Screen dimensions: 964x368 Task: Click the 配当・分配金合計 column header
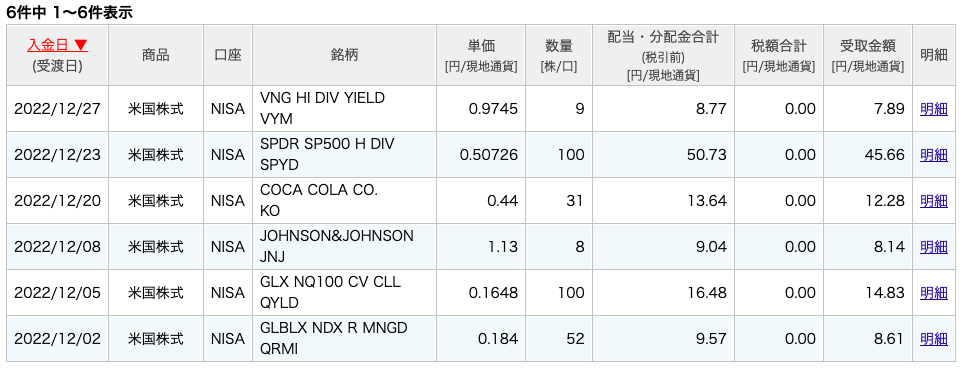pyautogui.click(x=663, y=55)
